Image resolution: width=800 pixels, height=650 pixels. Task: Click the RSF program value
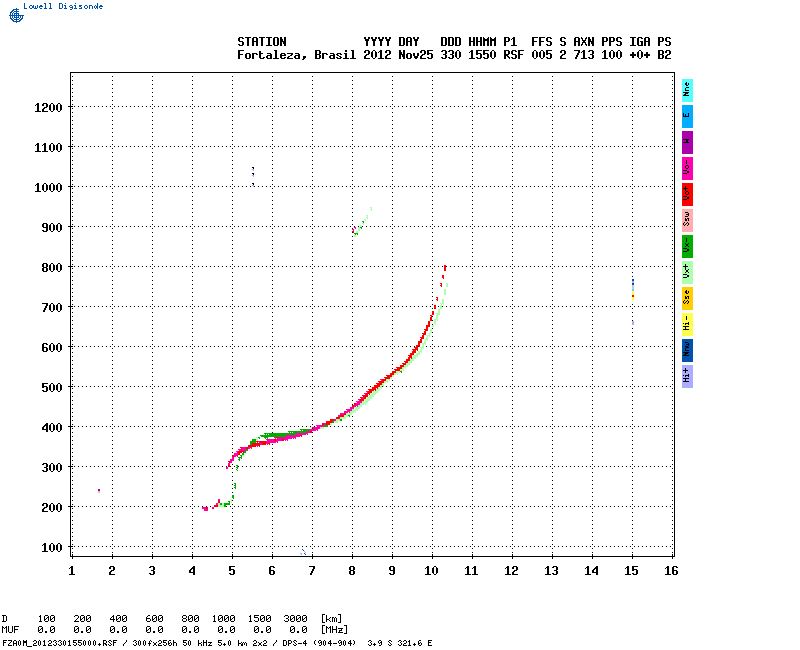tap(513, 55)
